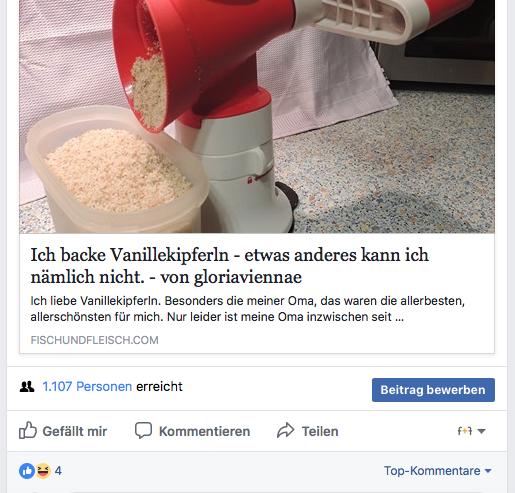The height and width of the screenshot is (493, 515).
Task: Click the reaction count 4
Action: pyautogui.click(x=58, y=471)
